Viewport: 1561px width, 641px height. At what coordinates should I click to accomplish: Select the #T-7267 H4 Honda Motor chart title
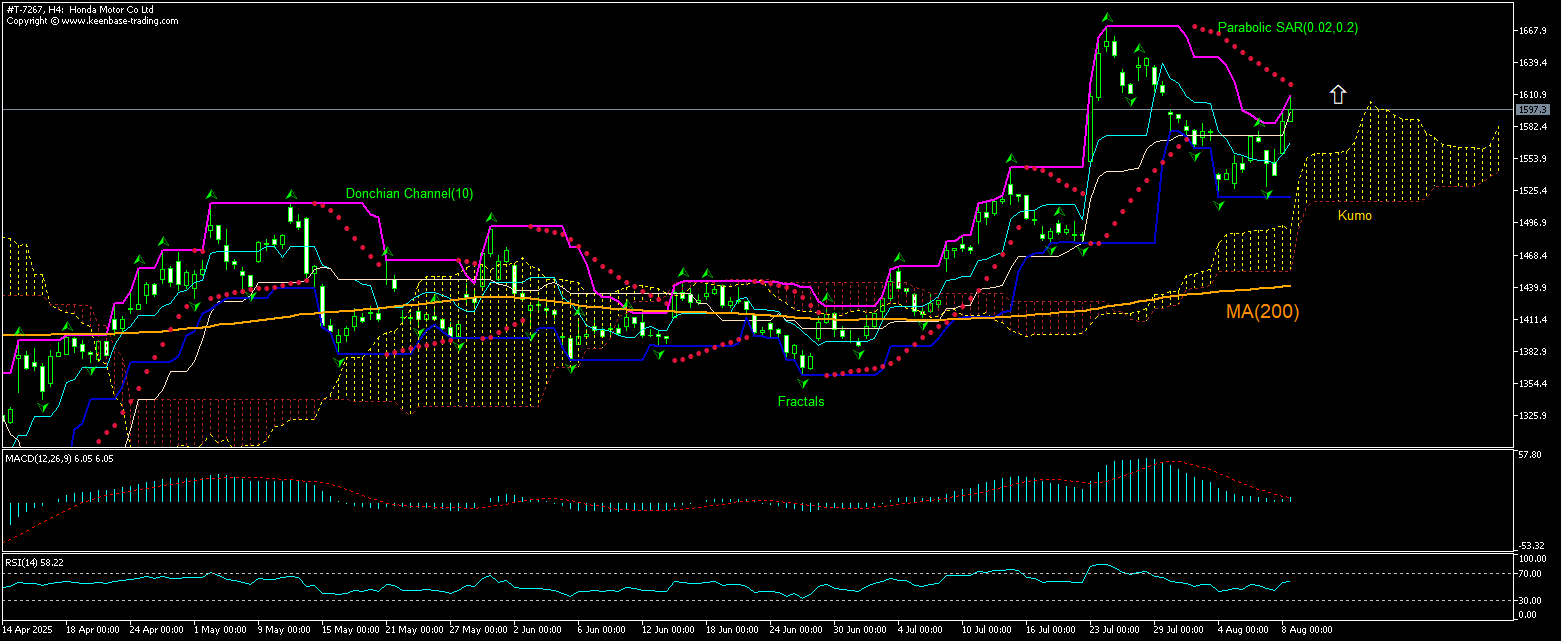tap(80, 8)
